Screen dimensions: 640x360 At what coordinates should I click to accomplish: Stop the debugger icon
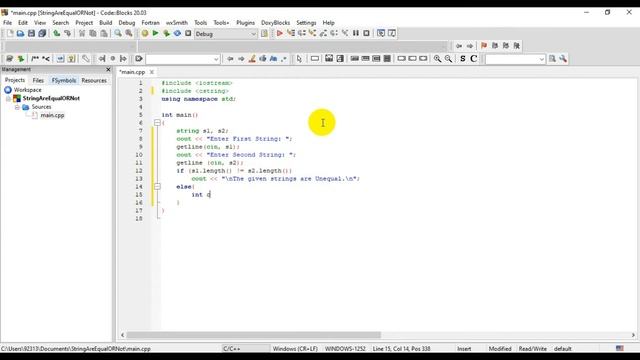(x=367, y=33)
